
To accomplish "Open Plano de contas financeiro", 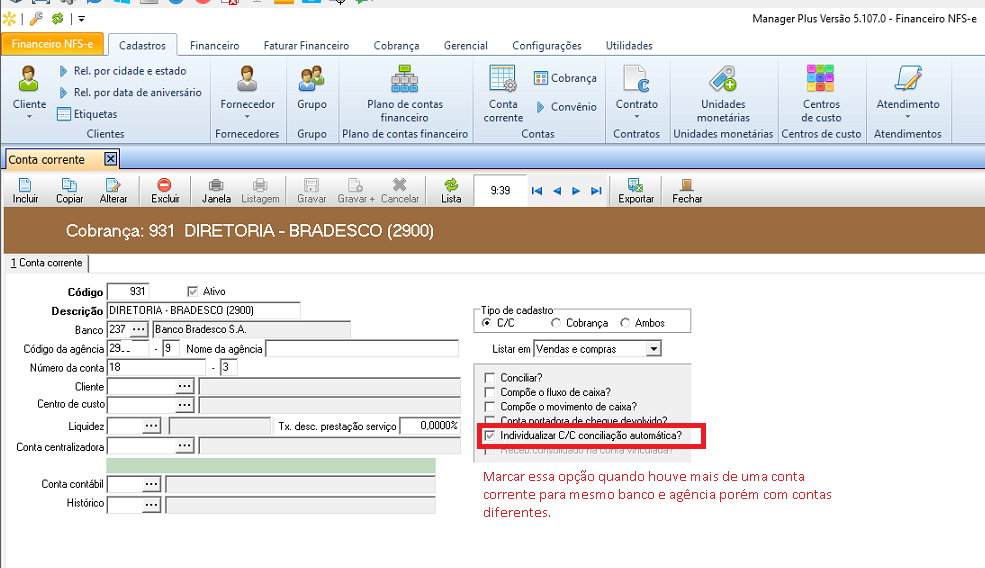I will click(404, 93).
